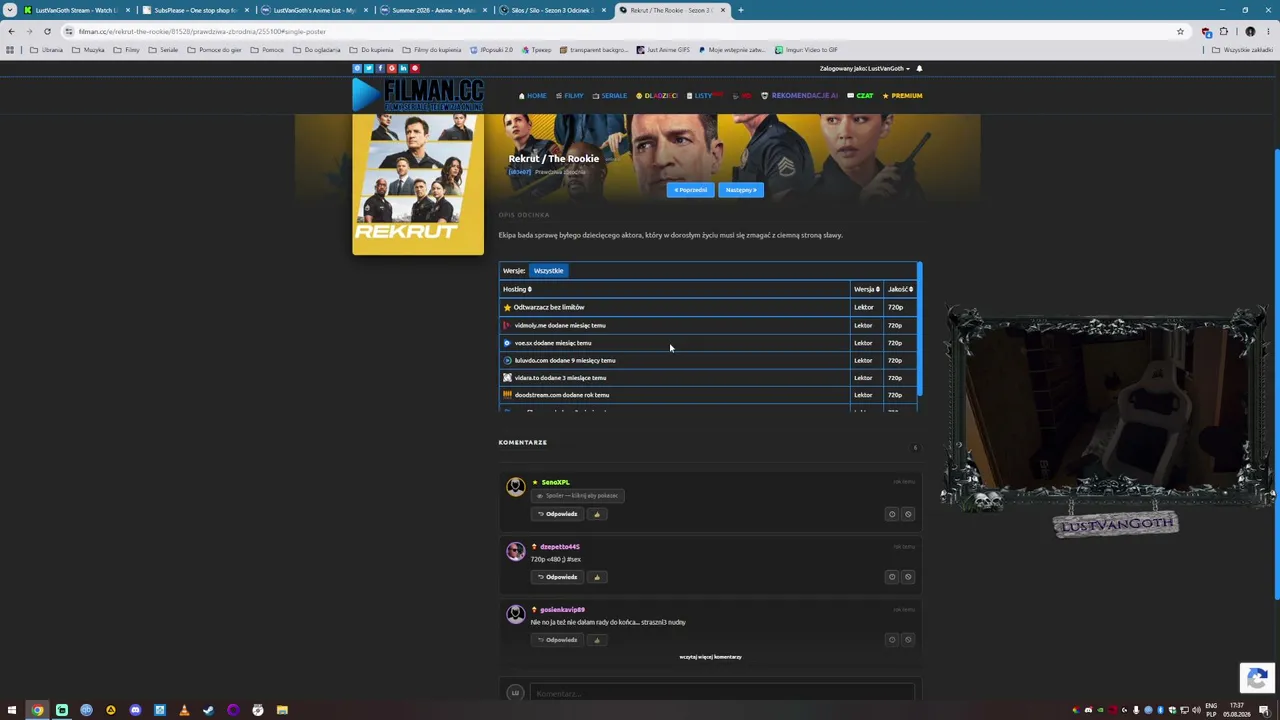Viewport: 1280px width, 720px height.
Task: Like gosienkavip89's comment with thumbs up
Action: [x=597, y=640]
